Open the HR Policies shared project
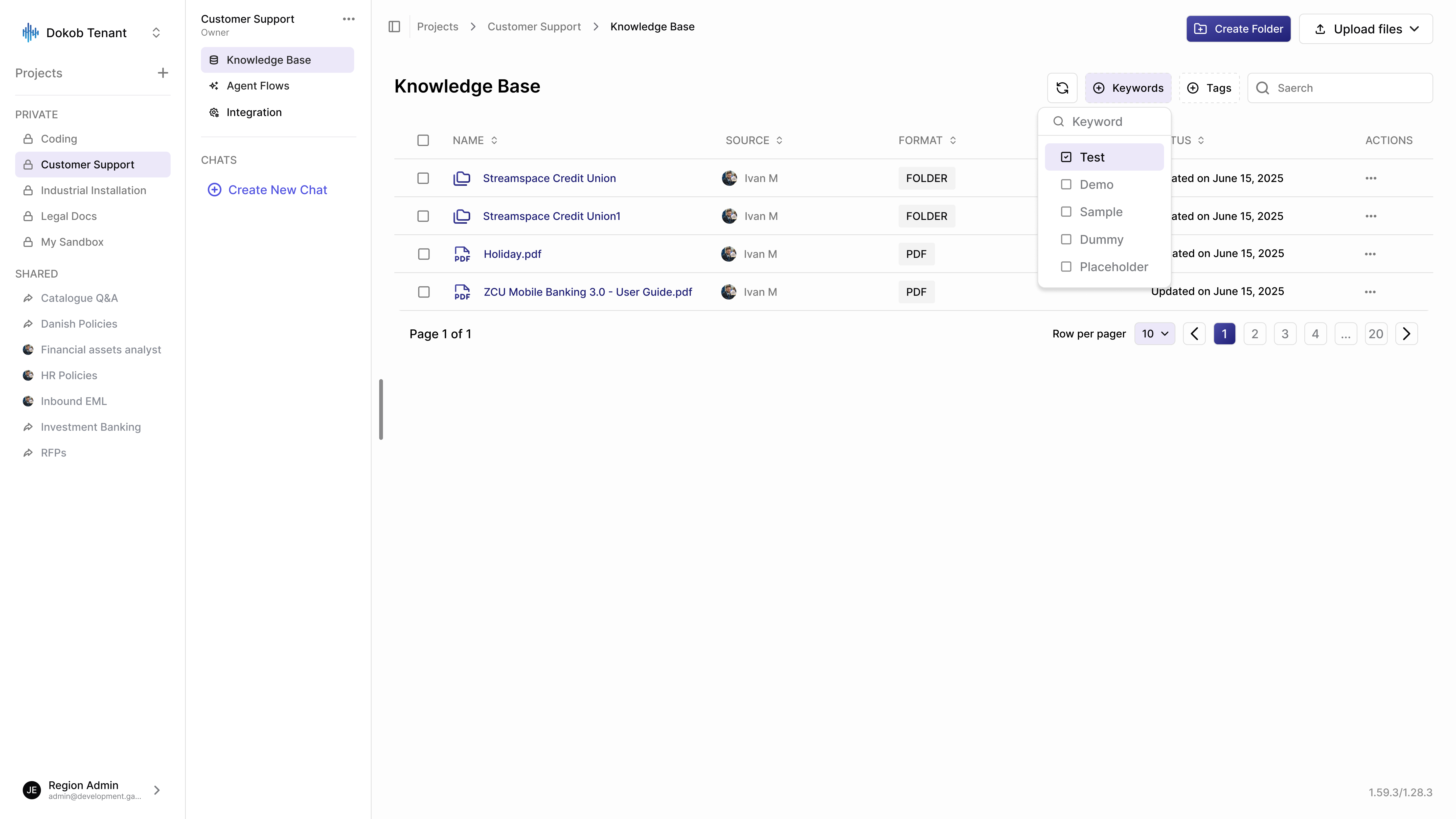Image resolution: width=1456 pixels, height=819 pixels. (x=93, y=375)
